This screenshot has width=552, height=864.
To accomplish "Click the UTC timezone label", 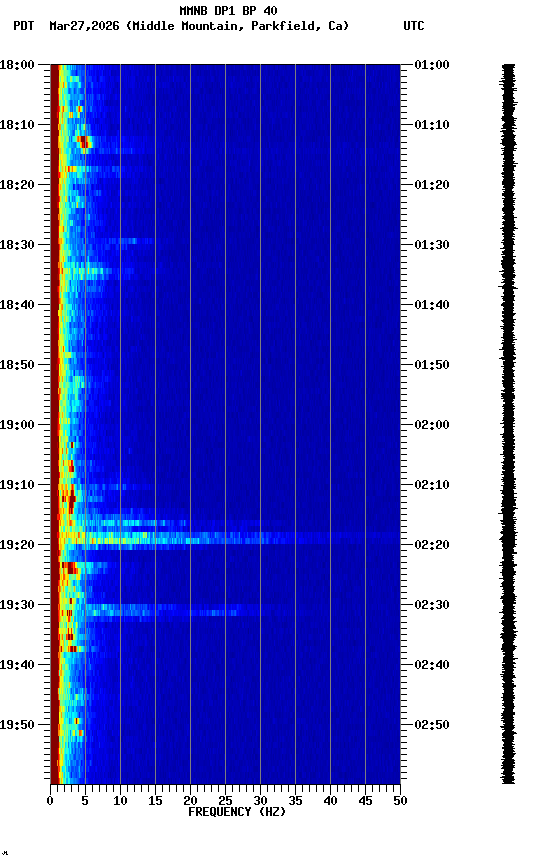I will click(414, 26).
